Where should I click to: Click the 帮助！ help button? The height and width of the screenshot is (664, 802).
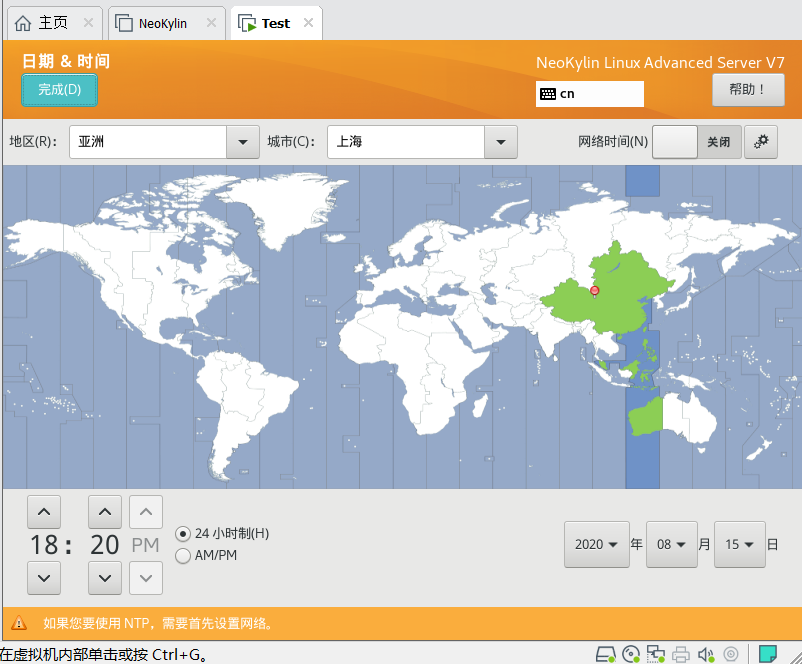(x=748, y=90)
